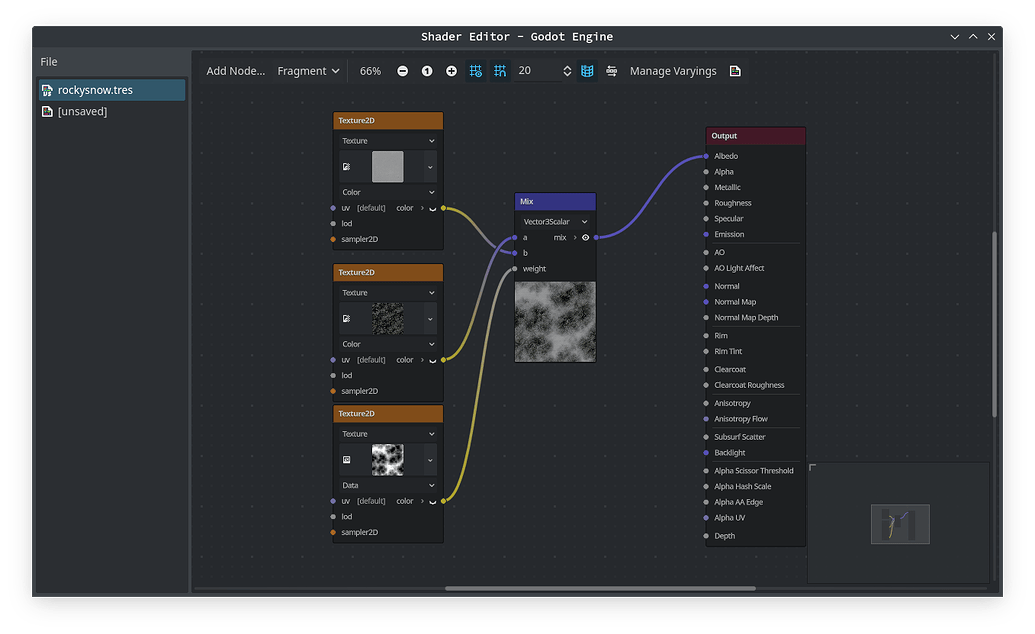Click the top Texture2D sampler2D input port

(333, 239)
